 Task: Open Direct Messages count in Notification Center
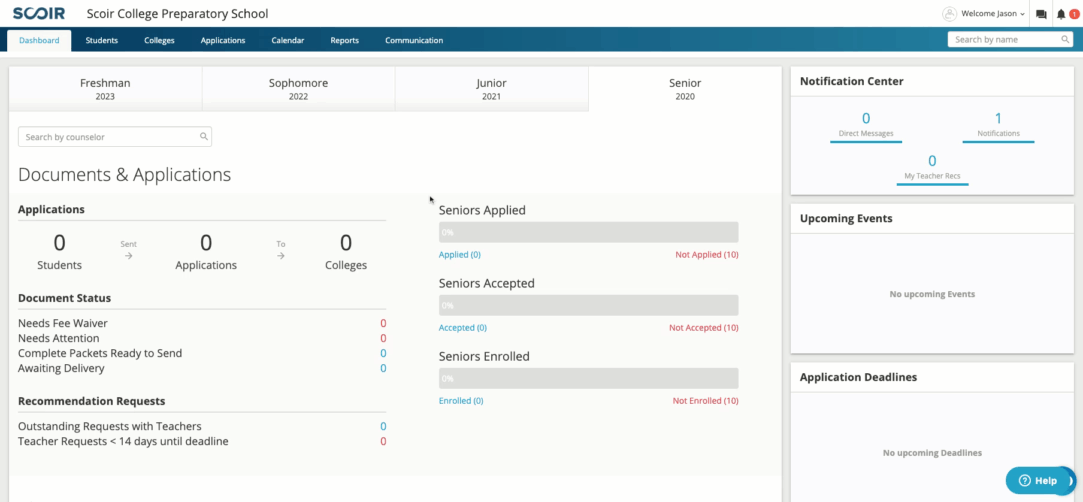pos(865,125)
